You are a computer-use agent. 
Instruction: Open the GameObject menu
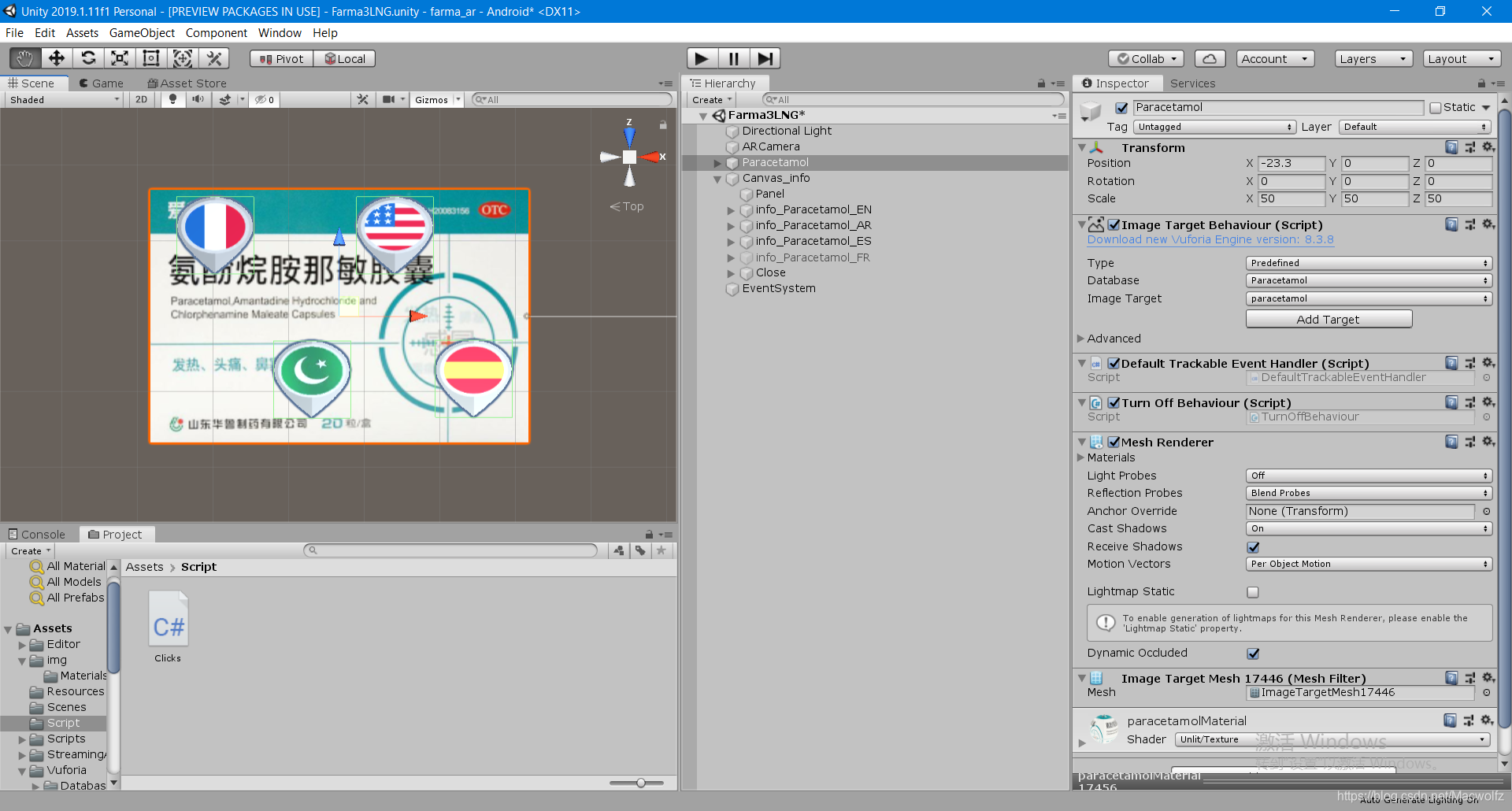click(142, 33)
